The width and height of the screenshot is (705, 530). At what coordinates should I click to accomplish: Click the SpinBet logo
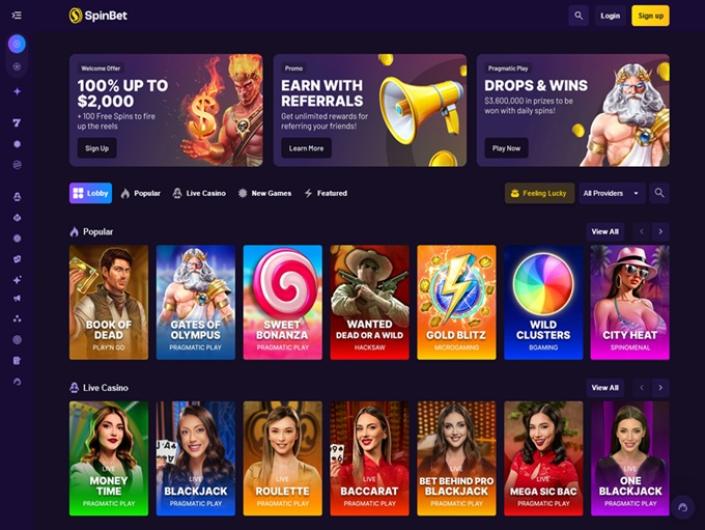tap(98, 16)
